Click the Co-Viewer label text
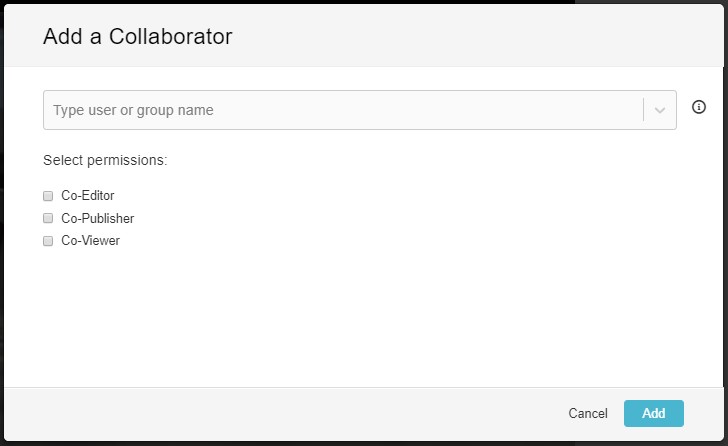 click(x=91, y=240)
